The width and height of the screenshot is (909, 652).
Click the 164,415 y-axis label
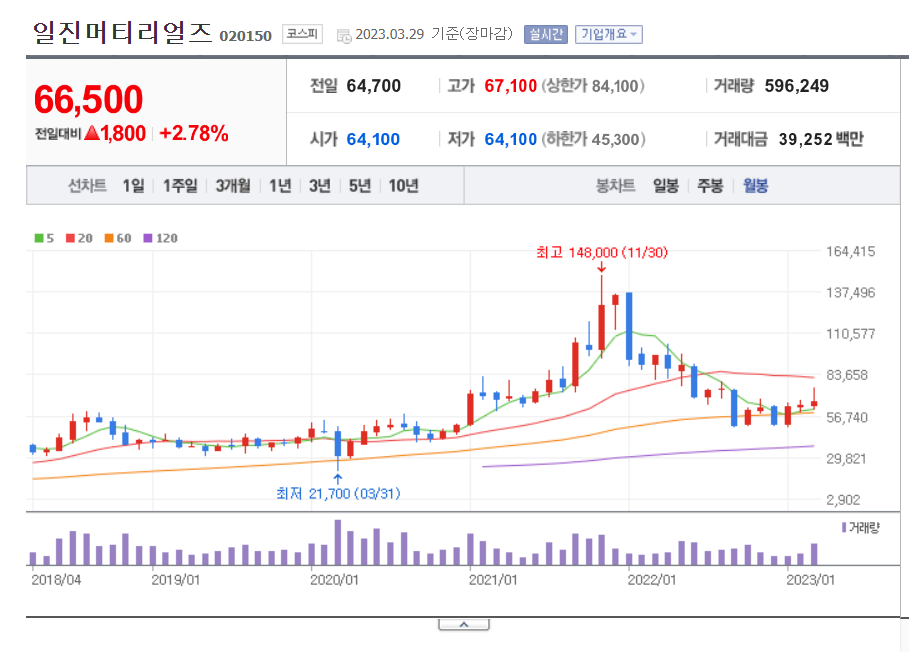pos(850,252)
